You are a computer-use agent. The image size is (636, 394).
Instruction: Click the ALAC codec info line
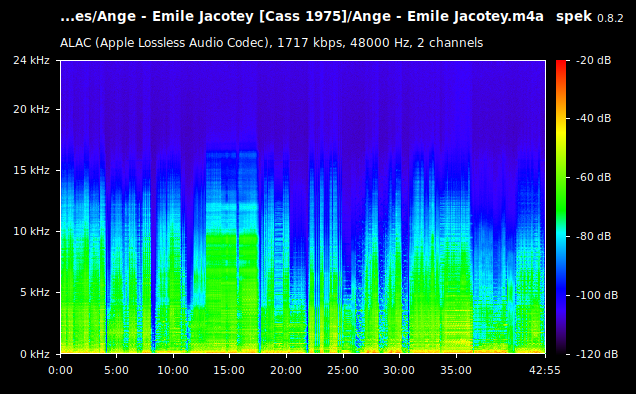[271, 43]
